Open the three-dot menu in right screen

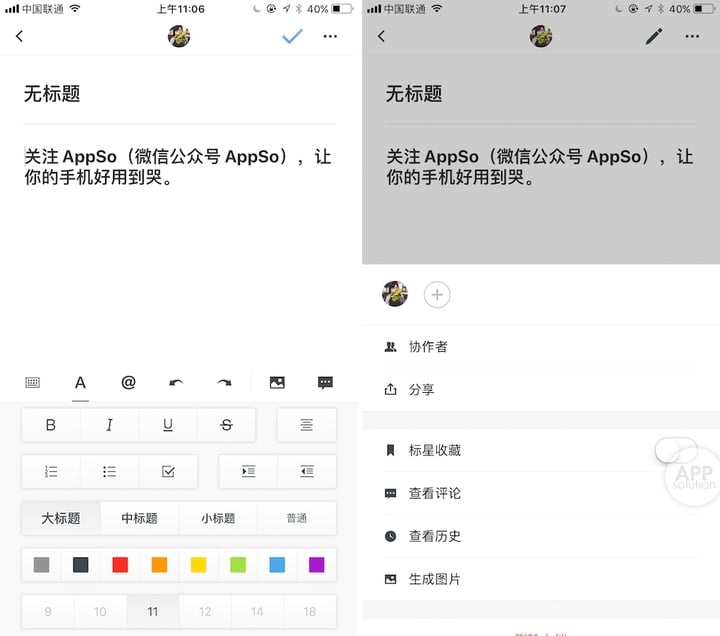tap(692, 36)
